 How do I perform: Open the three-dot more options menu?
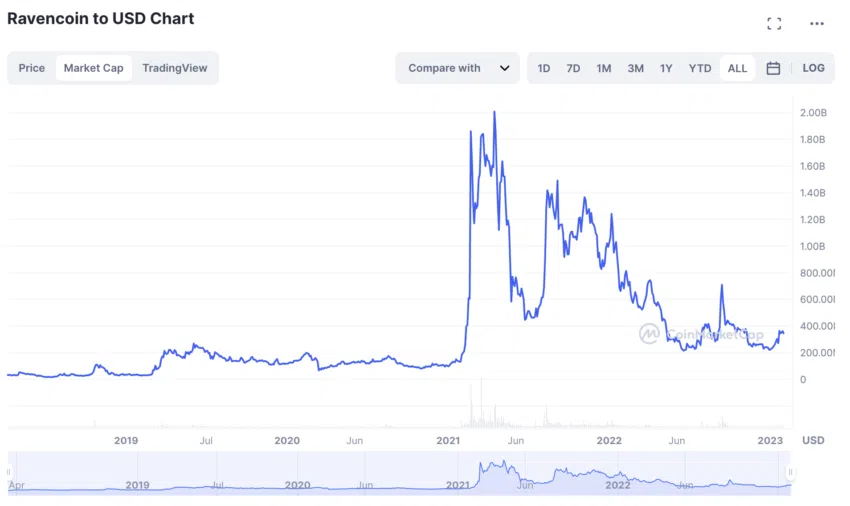(816, 23)
